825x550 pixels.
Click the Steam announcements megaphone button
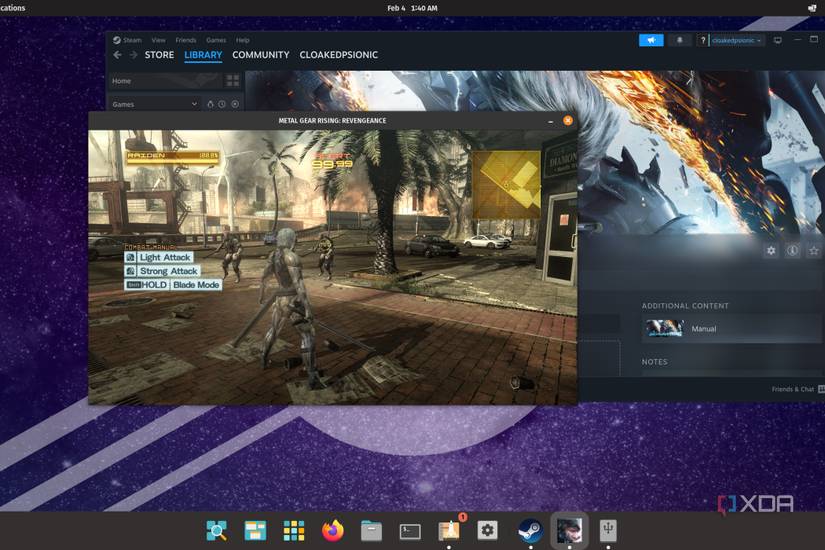pyautogui.click(x=651, y=40)
